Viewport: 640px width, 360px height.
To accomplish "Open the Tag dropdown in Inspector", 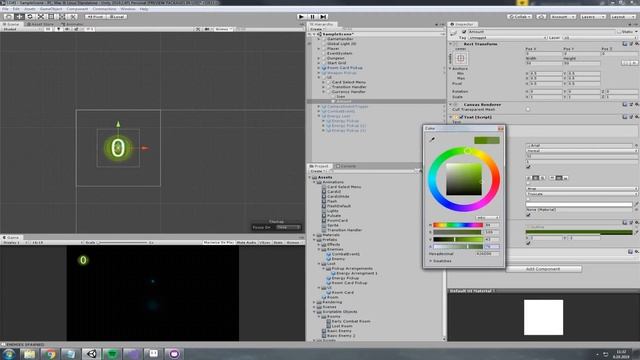I will [507, 38].
